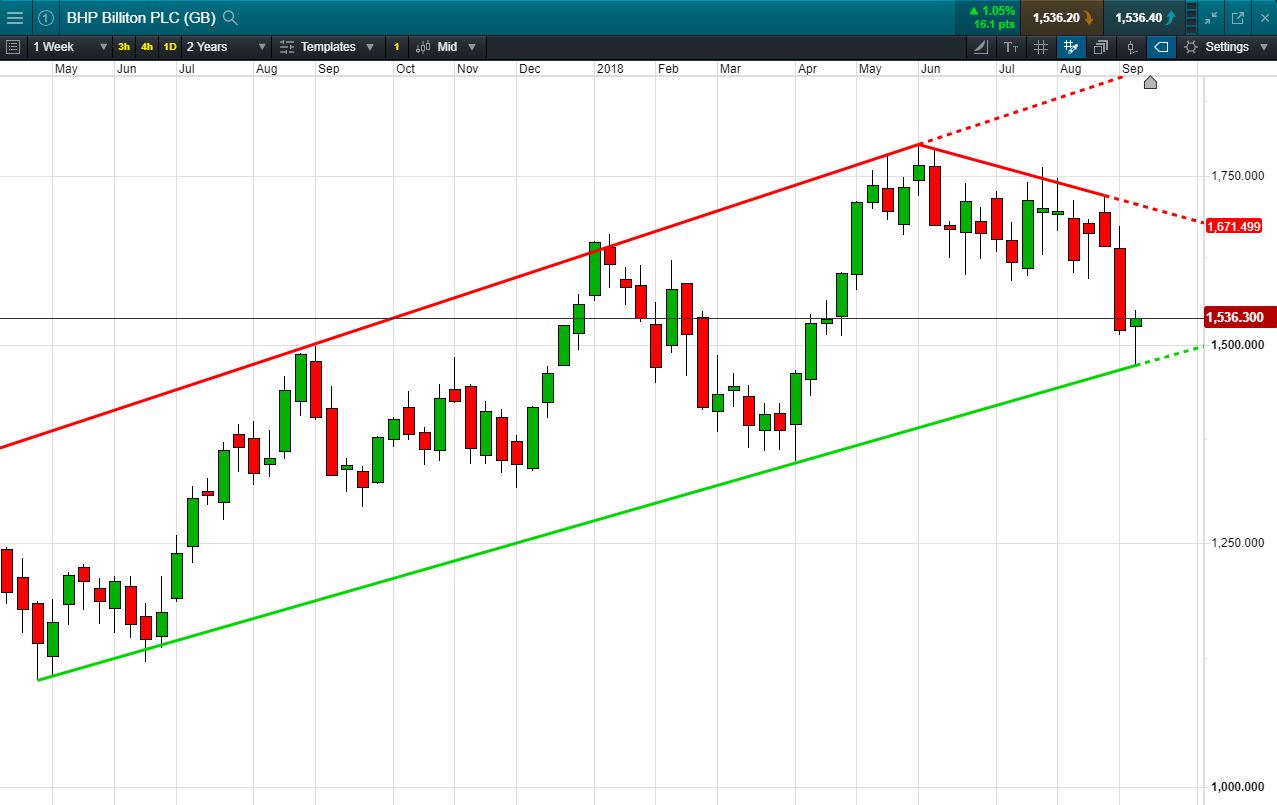
Task: Select the text annotation tool
Action: (x=1011, y=47)
